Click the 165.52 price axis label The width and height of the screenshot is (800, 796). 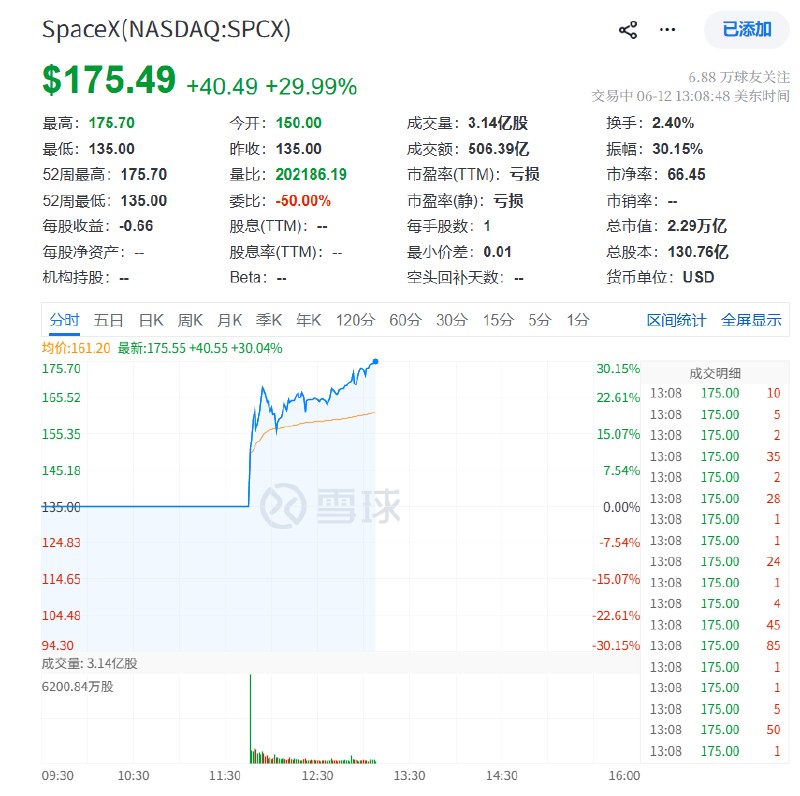click(61, 398)
